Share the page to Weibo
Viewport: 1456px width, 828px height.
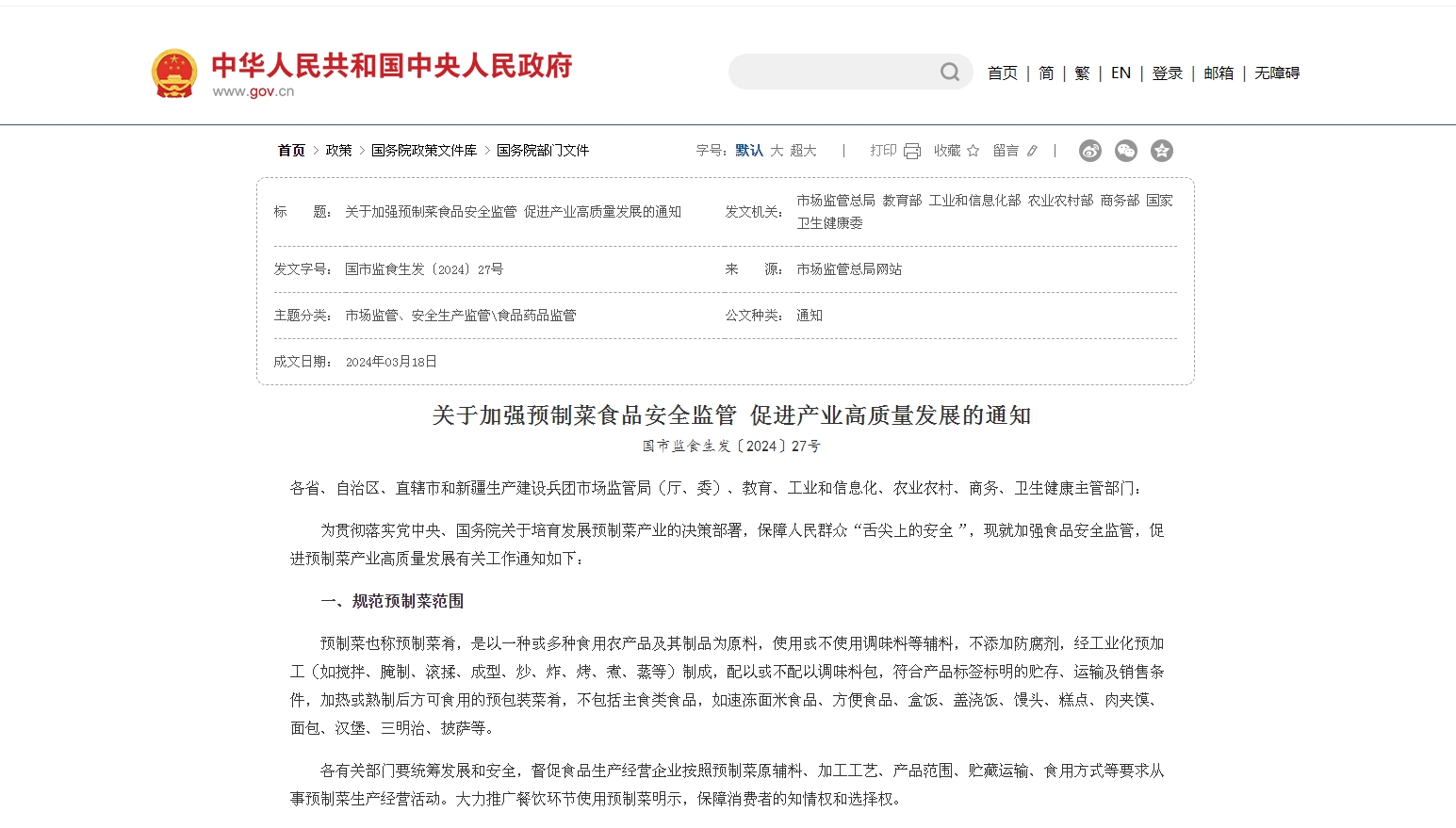(1090, 151)
